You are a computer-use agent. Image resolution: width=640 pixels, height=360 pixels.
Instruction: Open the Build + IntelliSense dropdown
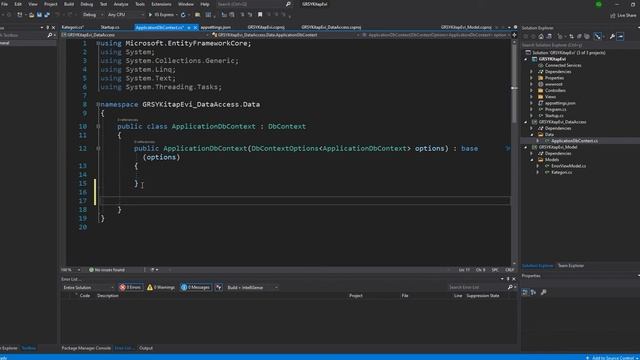click(252, 287)
